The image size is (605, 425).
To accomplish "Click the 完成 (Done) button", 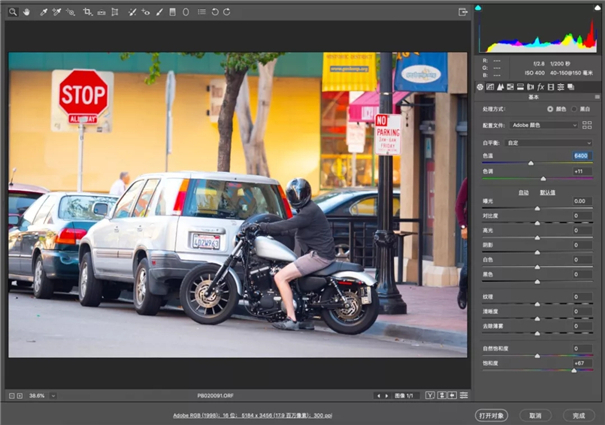I will [578, 415].
